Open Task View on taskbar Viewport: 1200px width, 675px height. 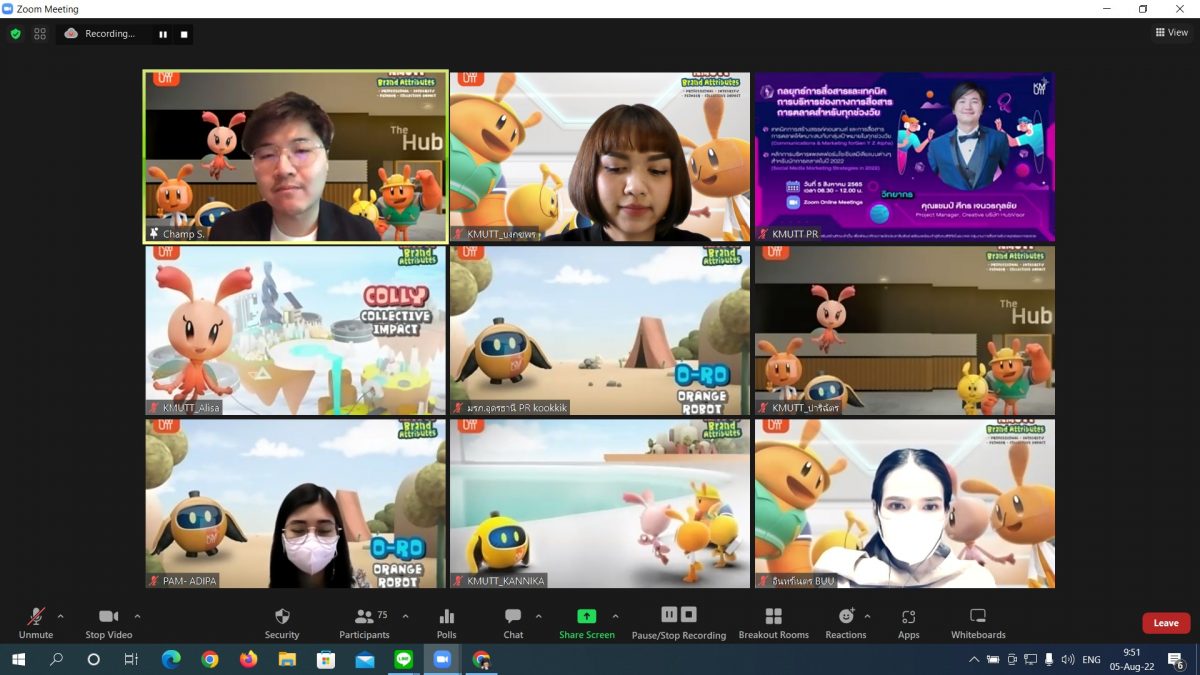click(x=131, y=660)
